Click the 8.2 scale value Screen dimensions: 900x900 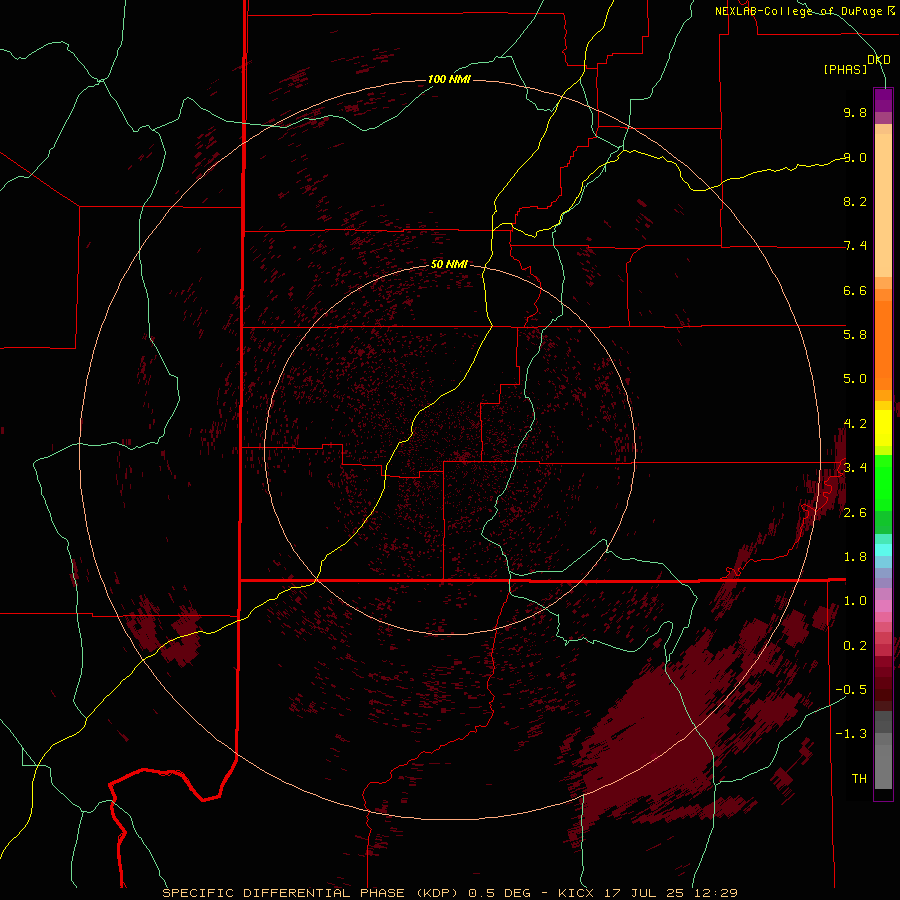855,201
